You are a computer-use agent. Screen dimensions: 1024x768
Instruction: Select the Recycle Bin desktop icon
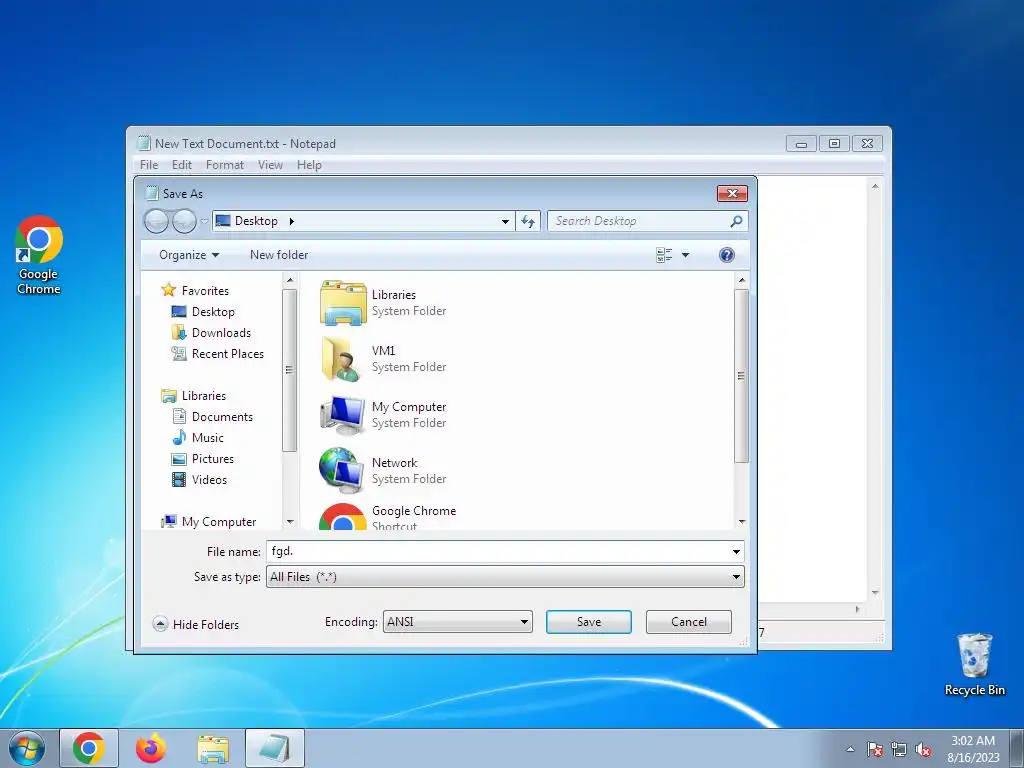tap(974, 665)
